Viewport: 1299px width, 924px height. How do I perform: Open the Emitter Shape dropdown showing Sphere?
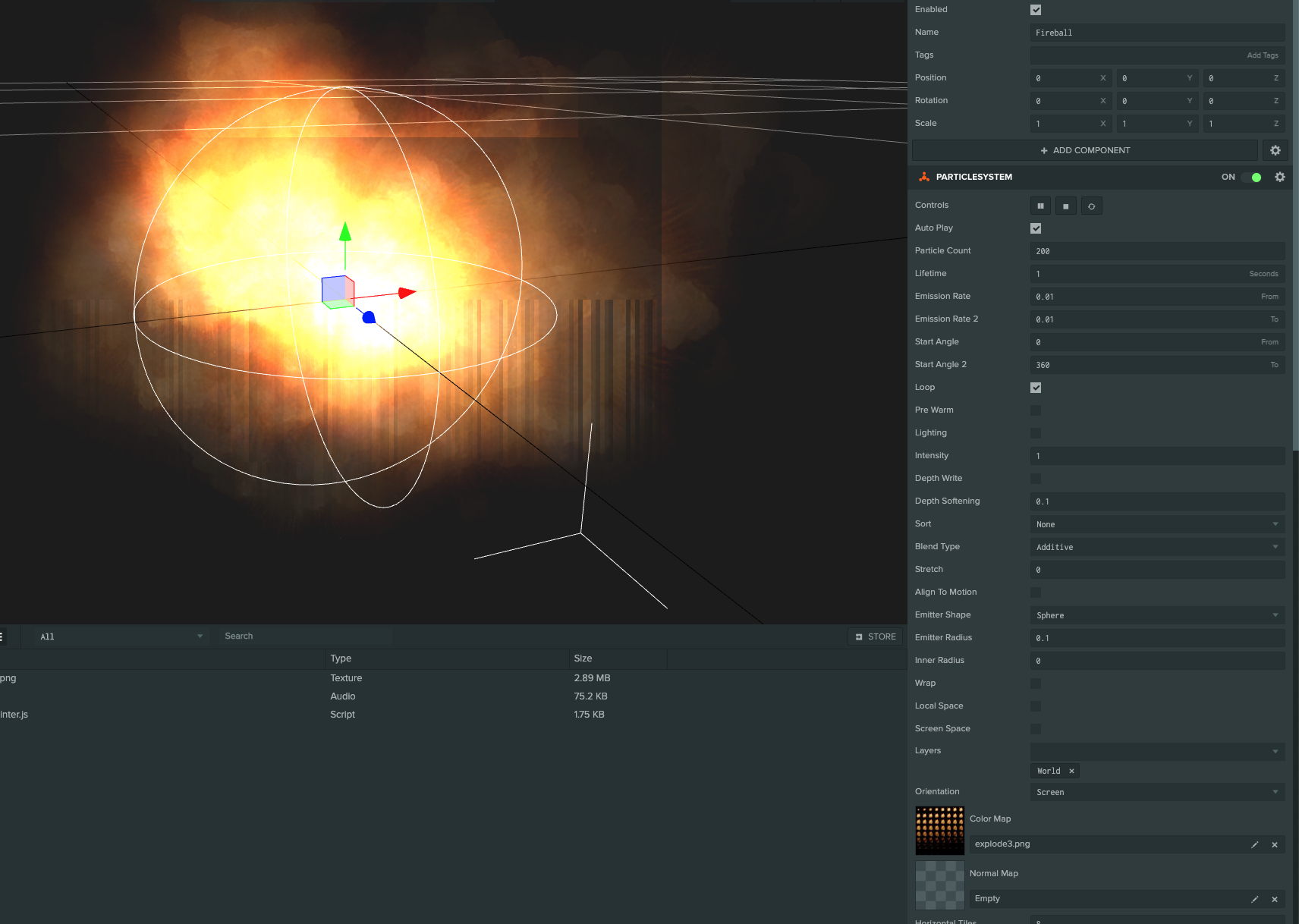[x=1157, y=614]
